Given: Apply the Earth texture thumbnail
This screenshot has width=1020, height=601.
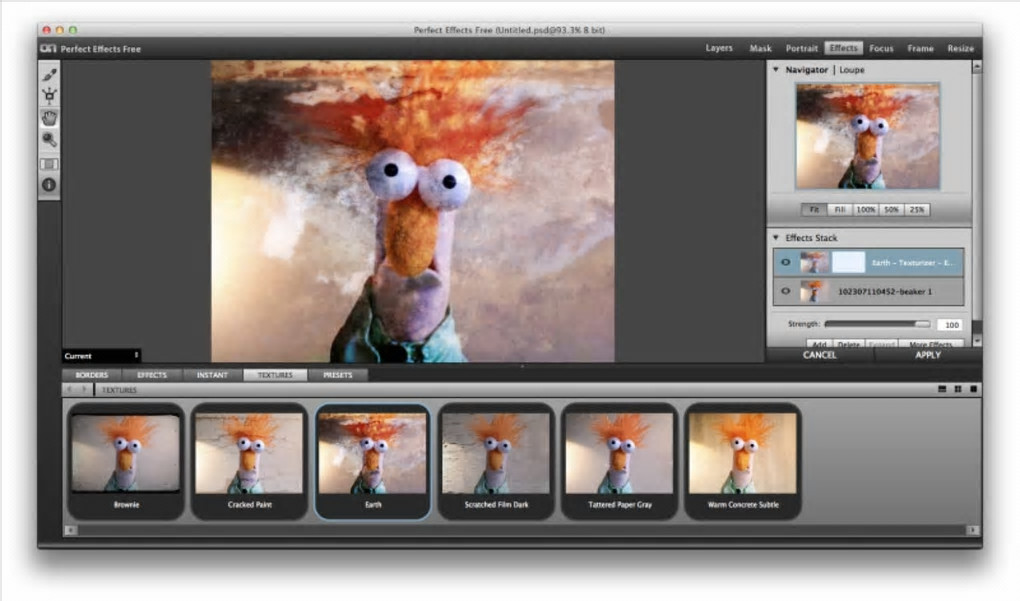Looking at the screenshot, I should tap(373, 461).
